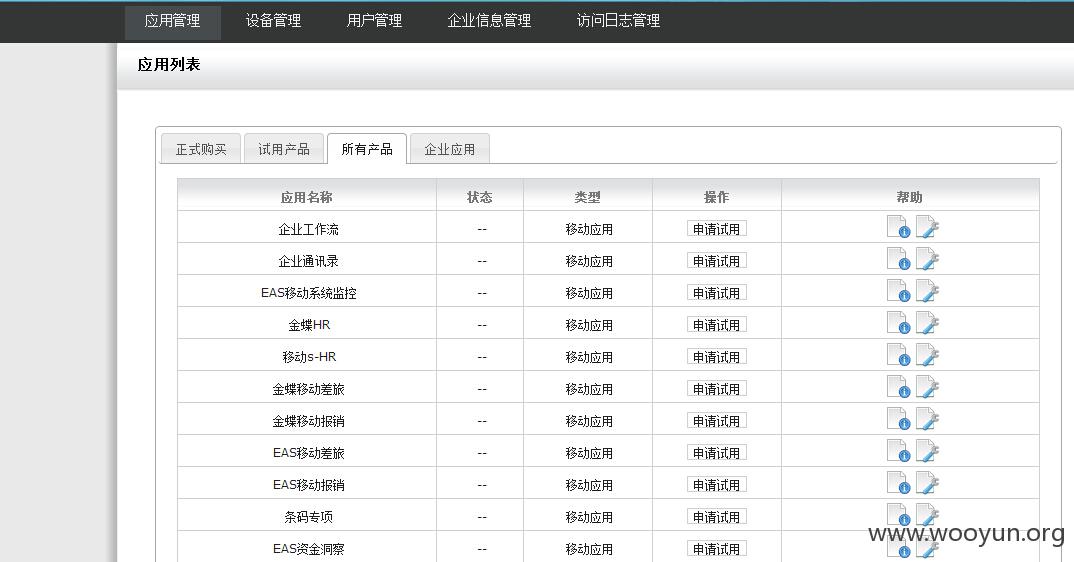Open info document icon for 条码专项
The height and width of the screenshot is (562, 1074).
(898, 515)
